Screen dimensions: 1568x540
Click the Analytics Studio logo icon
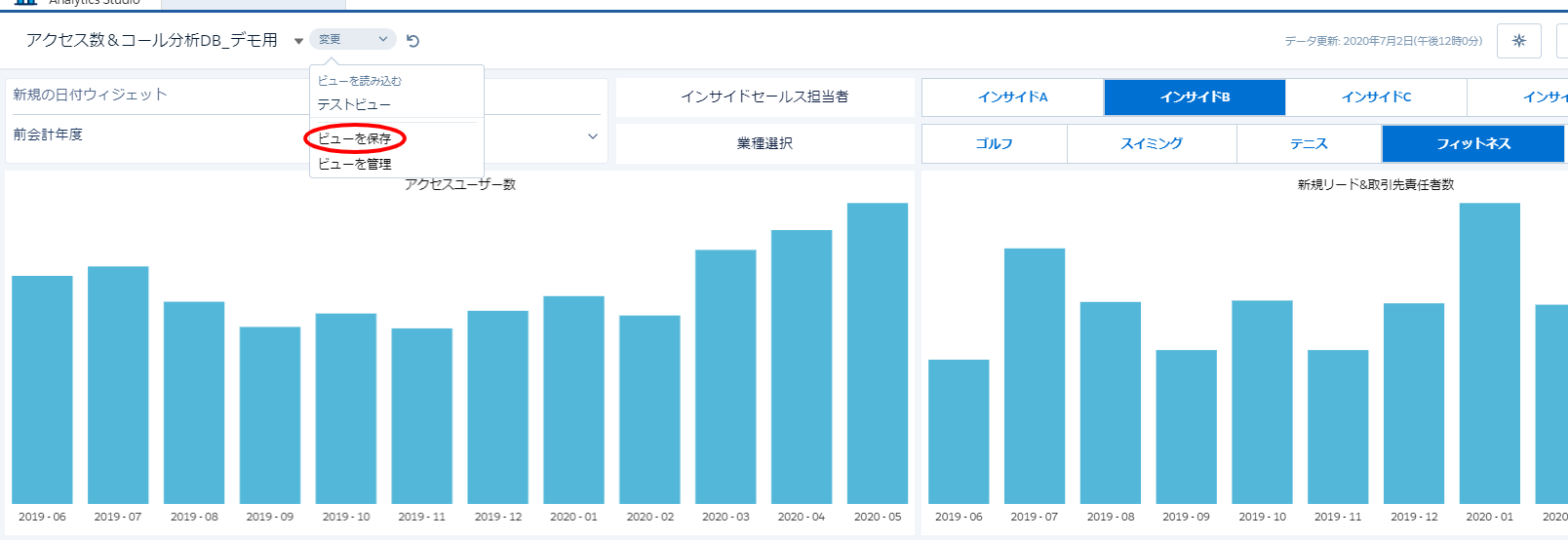(x=25, y=3)
